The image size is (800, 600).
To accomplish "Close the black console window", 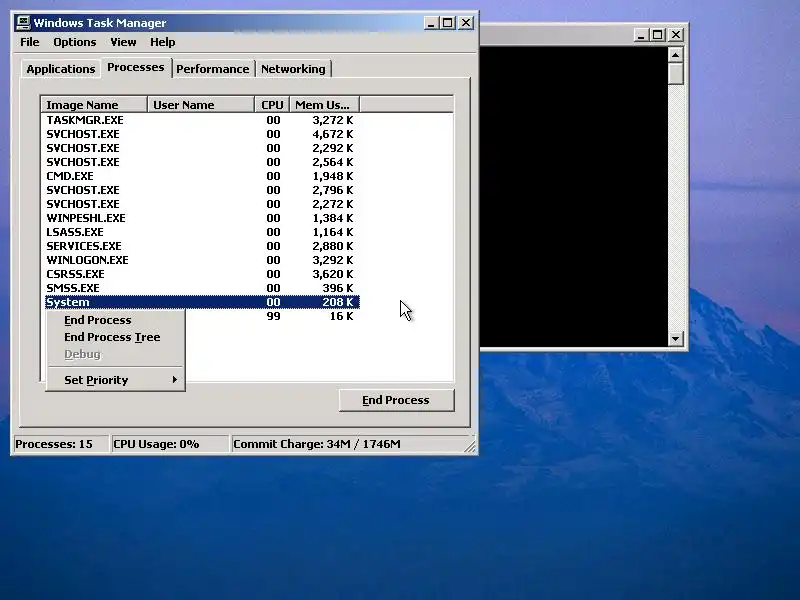I will click(676, 35).
